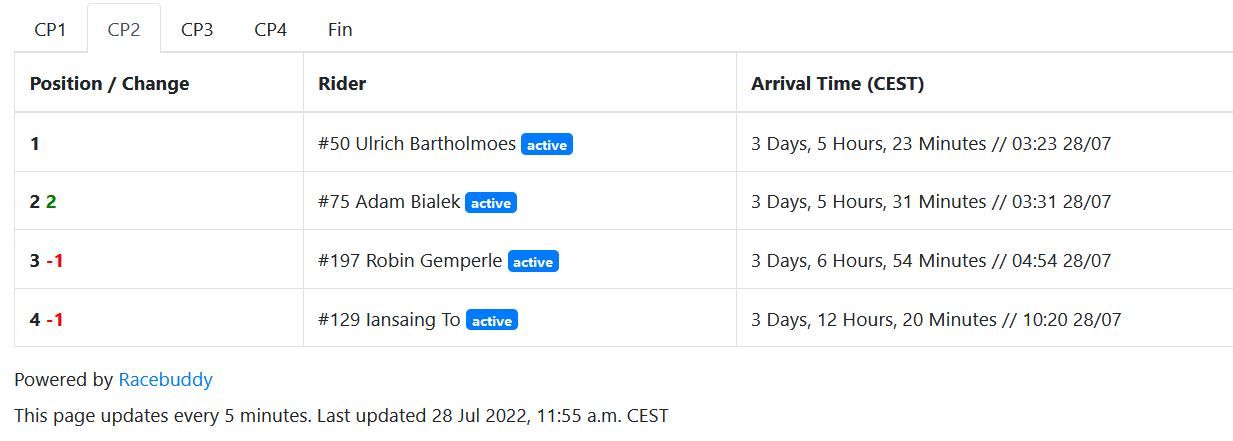Click active badge next to Ulrich Bartholmoes

click(x=547, y=145)
